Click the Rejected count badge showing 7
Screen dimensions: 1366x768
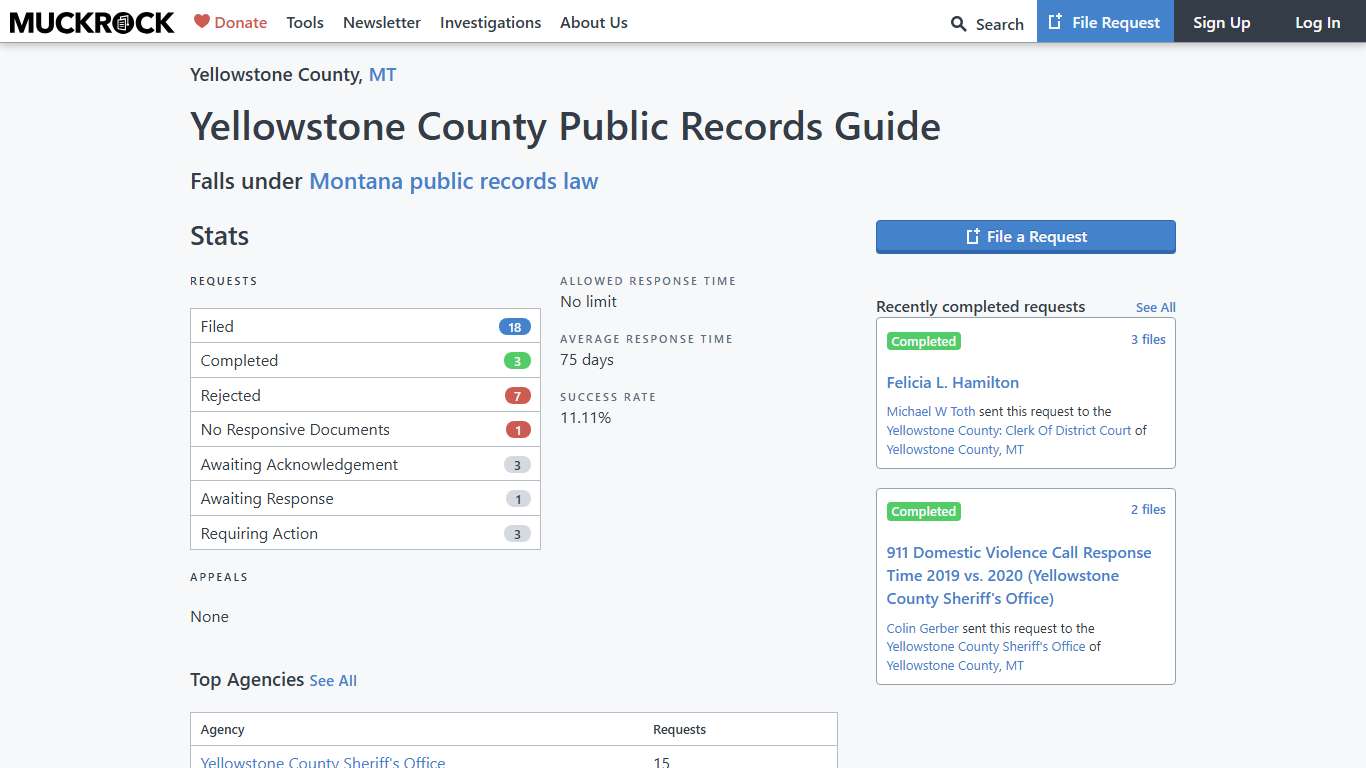[x=517, y=395]
